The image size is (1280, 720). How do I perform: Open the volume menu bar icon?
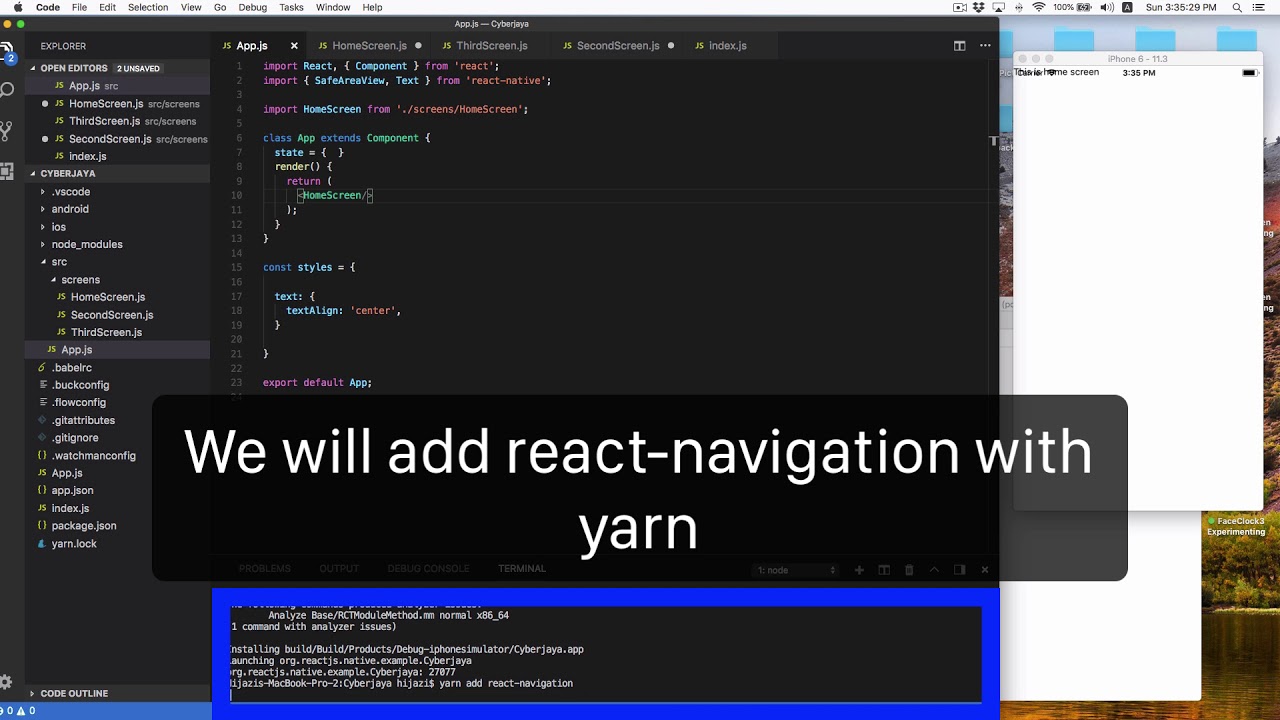(1106, 7)
